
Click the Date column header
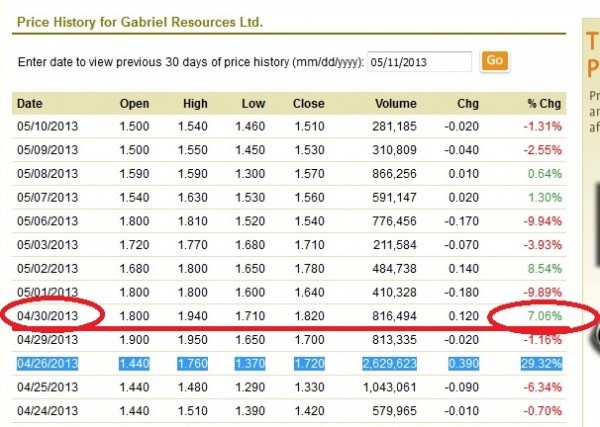[x=30, y=104]
